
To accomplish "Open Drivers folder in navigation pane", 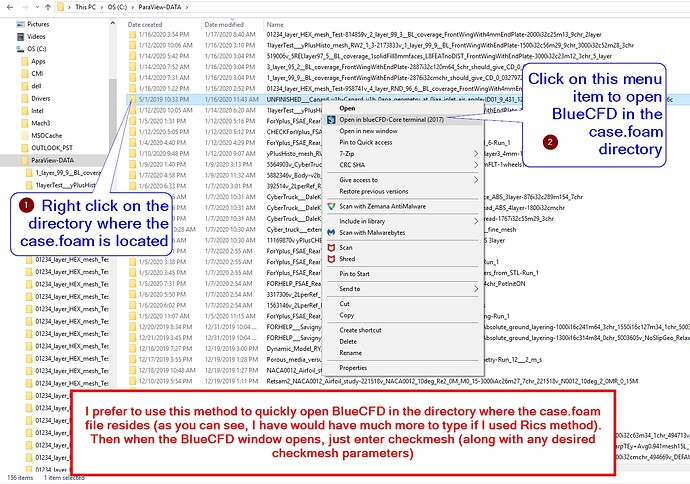I will click(40, 98).
